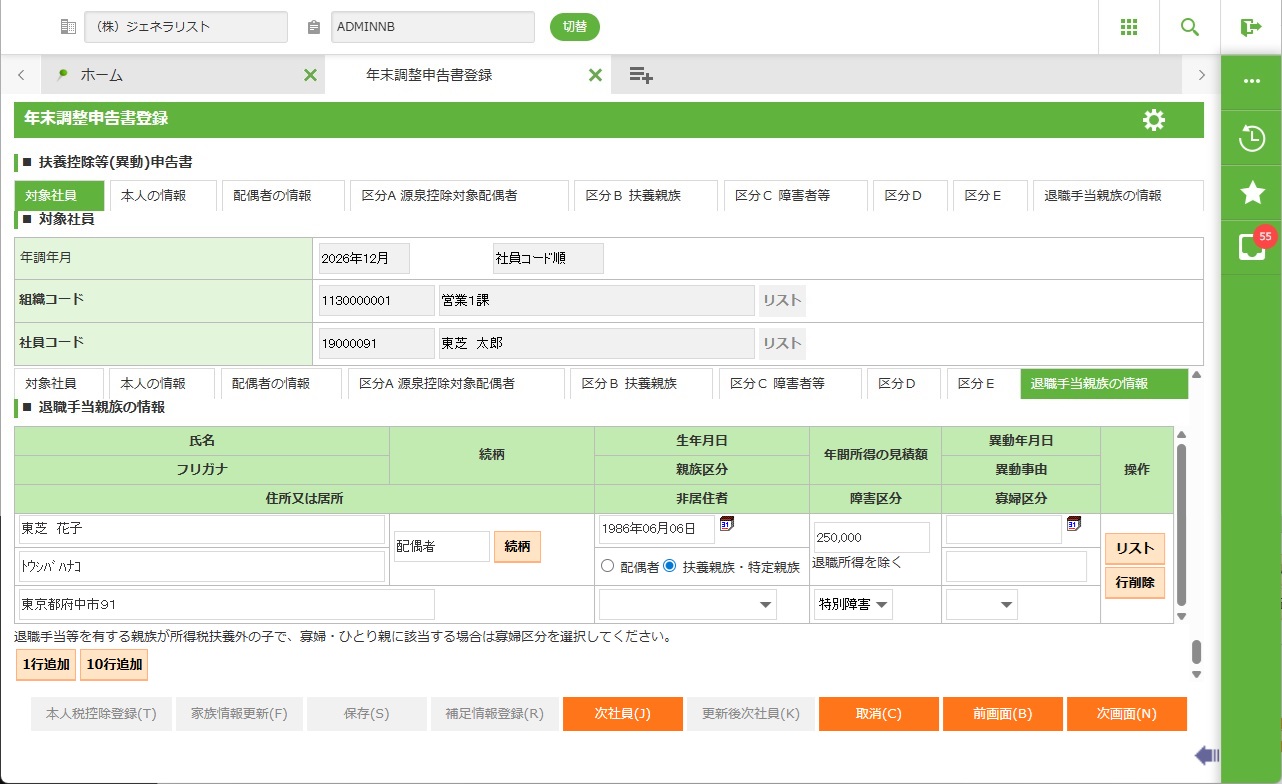Click the 1行追加 button
The width and height of the screenshot is (1282, 784).
click(44, 664)
